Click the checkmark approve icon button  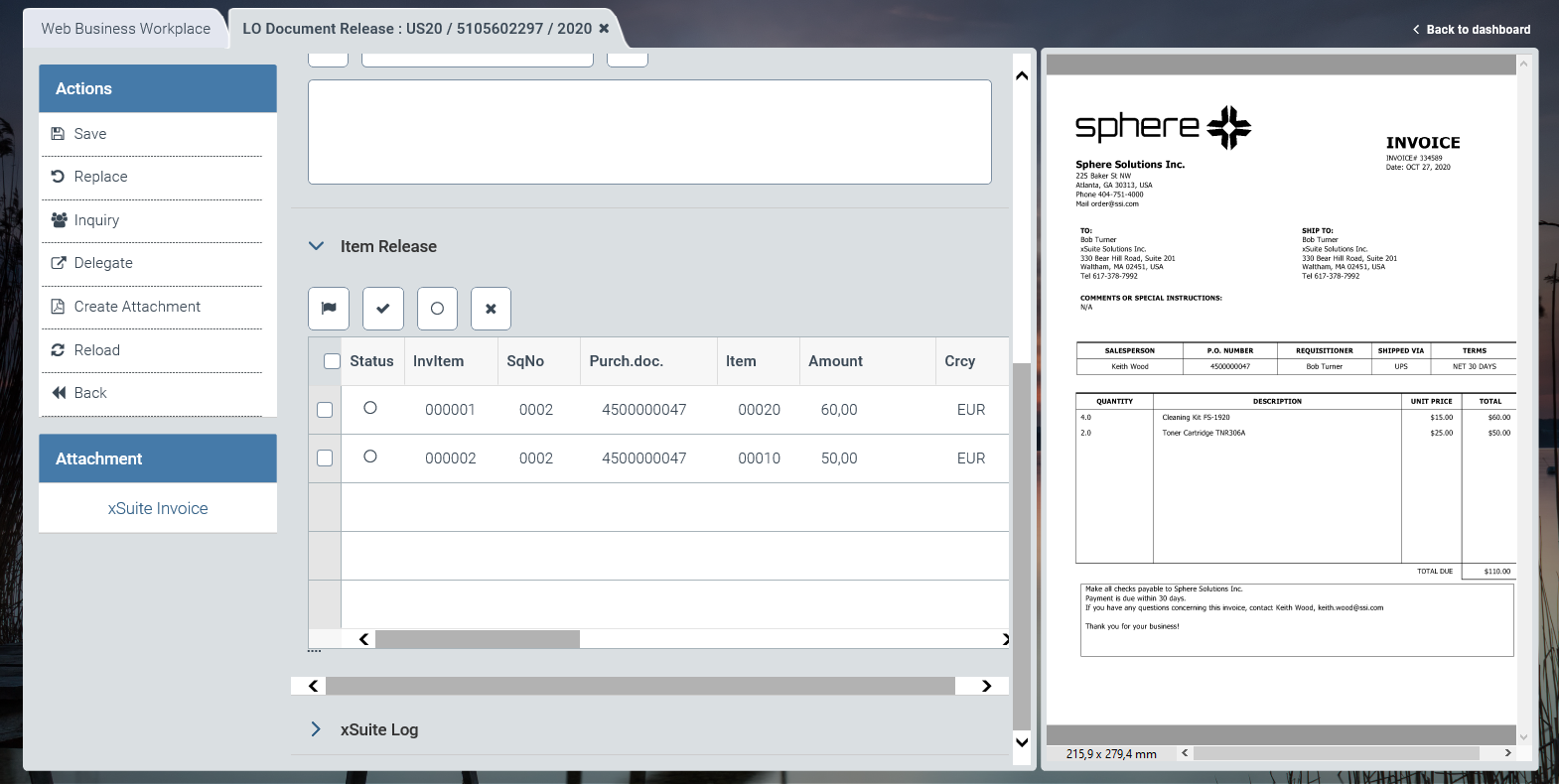pos(382,309)
